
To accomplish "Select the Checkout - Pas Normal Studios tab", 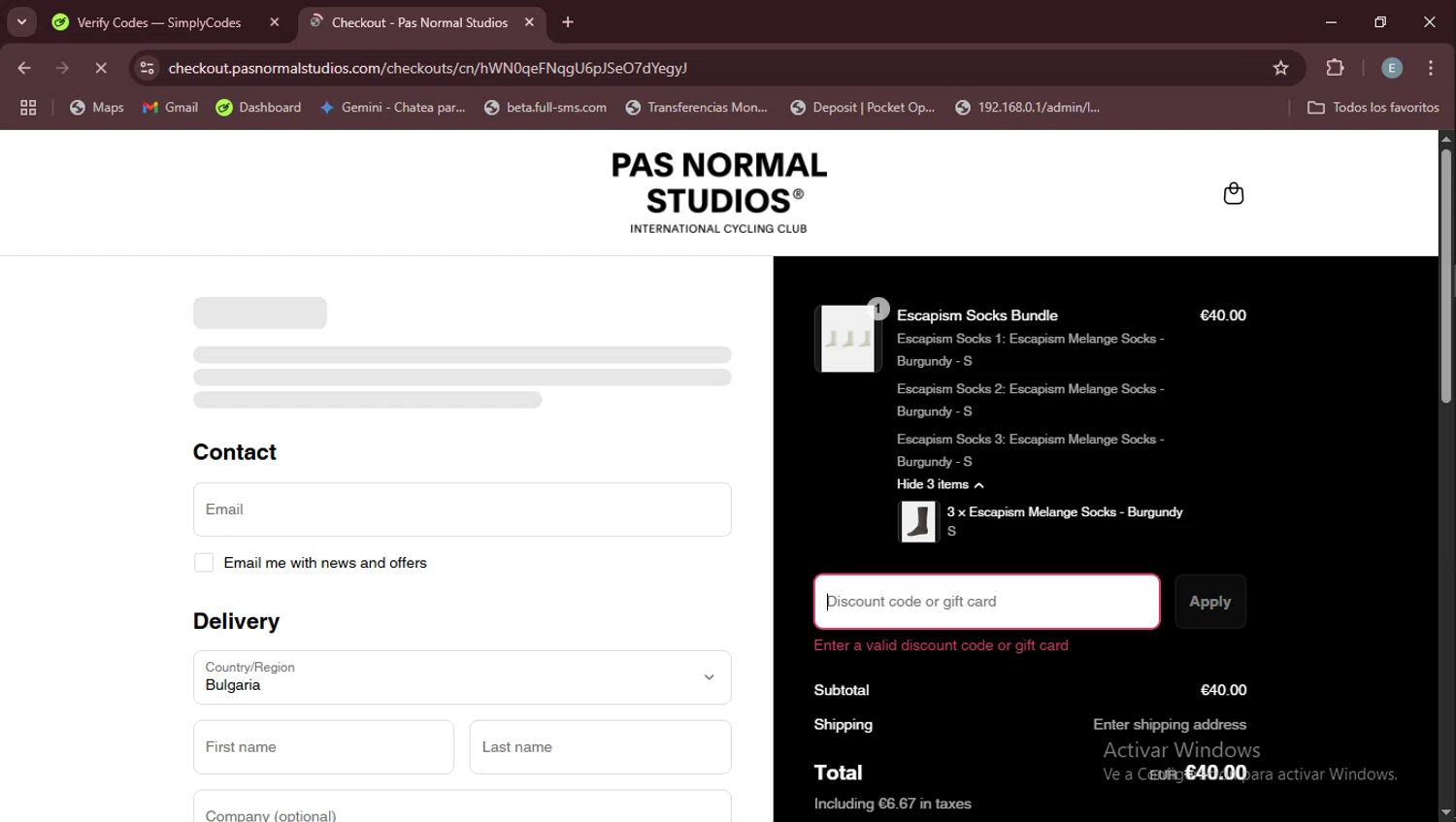I will [419, 22].
